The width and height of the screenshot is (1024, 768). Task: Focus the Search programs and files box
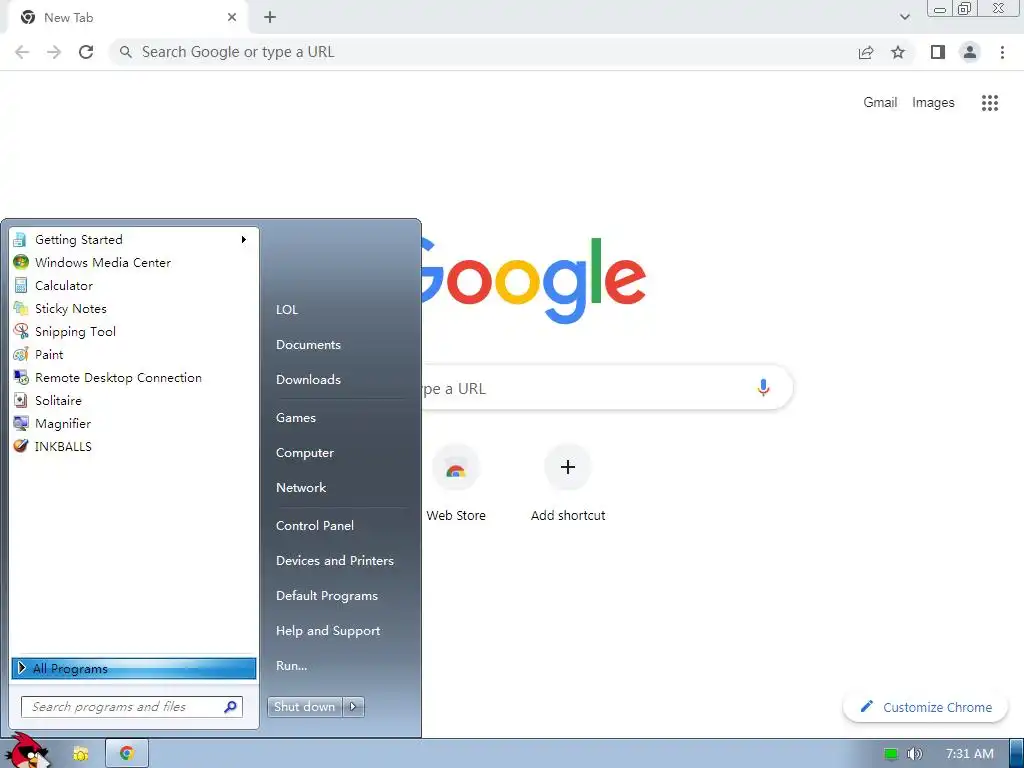132,707
